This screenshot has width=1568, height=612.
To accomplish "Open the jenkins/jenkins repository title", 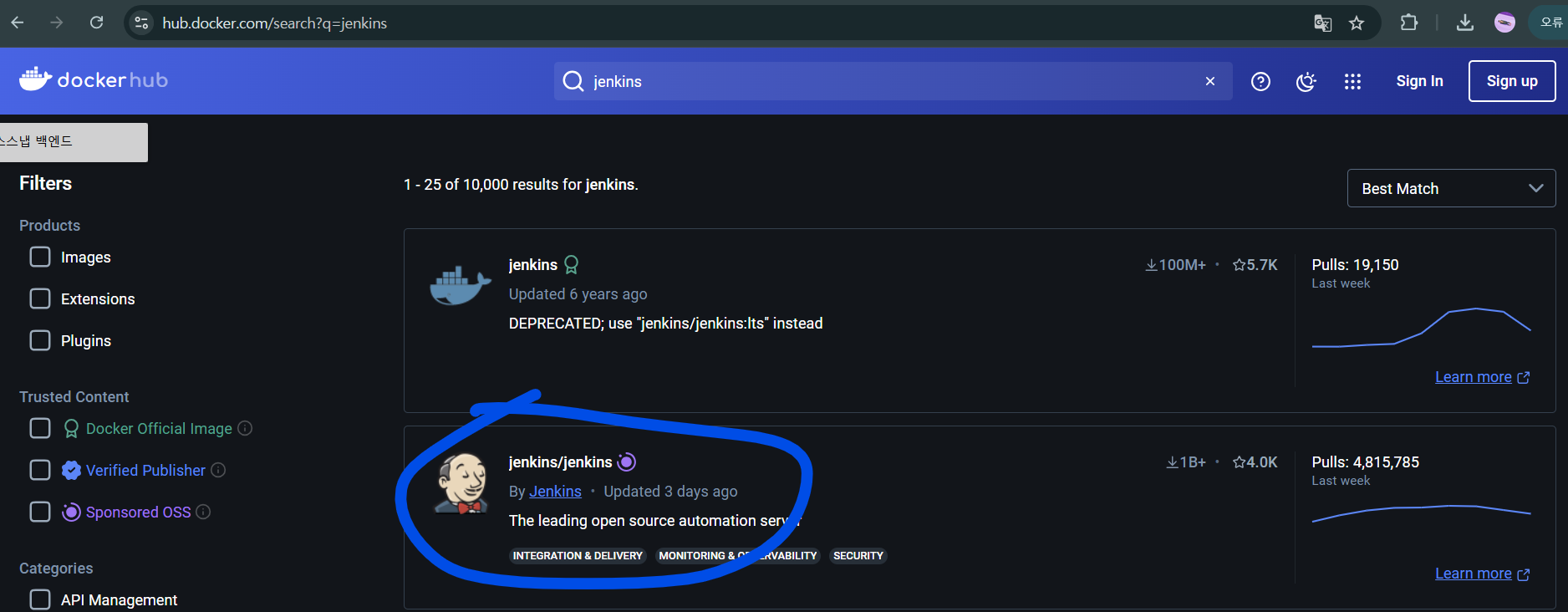I will [560, 462].
